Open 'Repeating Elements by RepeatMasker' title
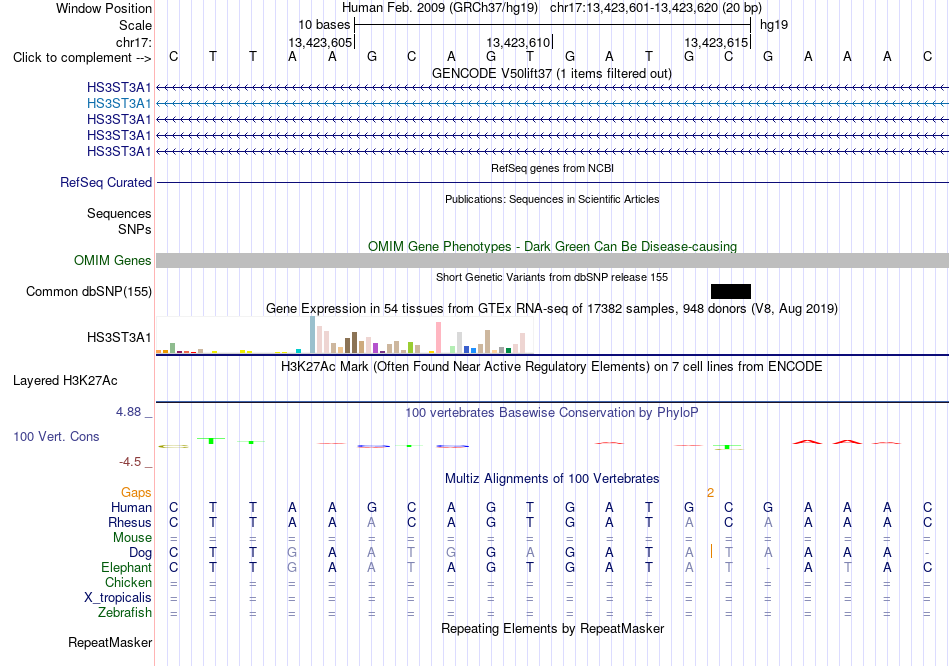950x666 pixels. coord(552,628)
